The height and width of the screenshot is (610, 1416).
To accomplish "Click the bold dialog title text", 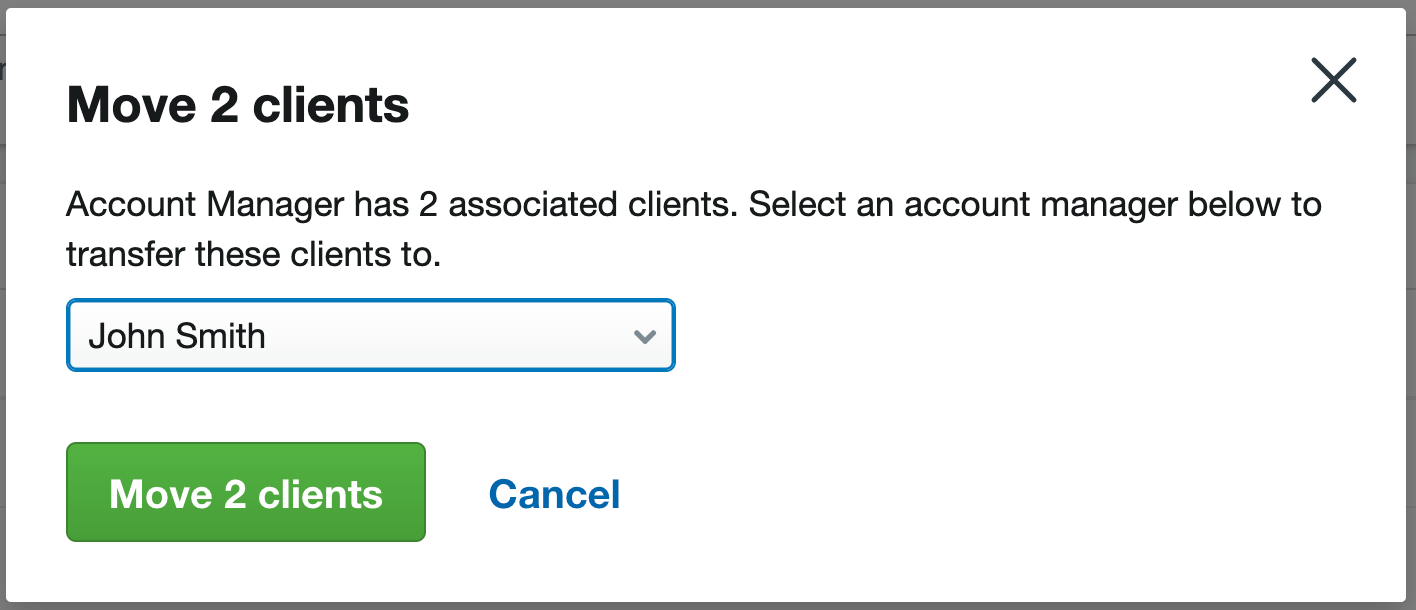I will click(x=238, y=105).
